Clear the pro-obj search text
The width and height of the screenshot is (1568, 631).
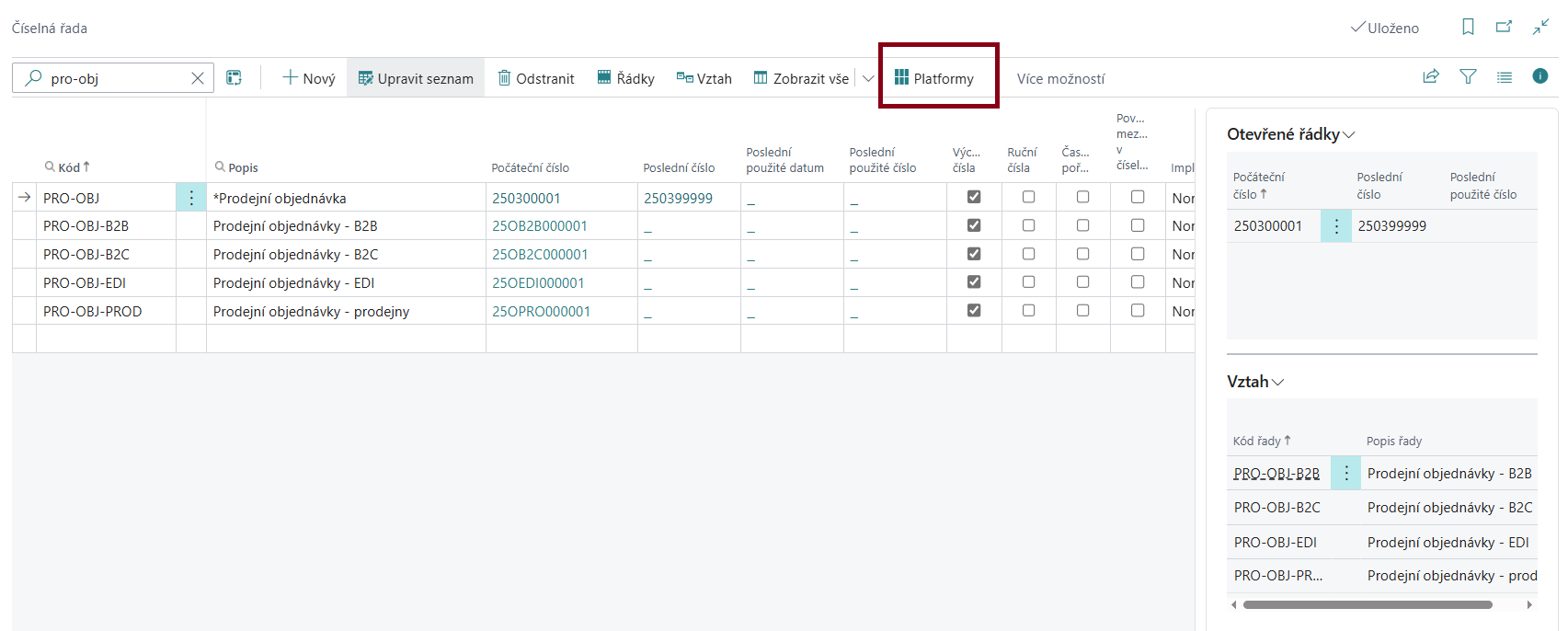coord(197,78)
